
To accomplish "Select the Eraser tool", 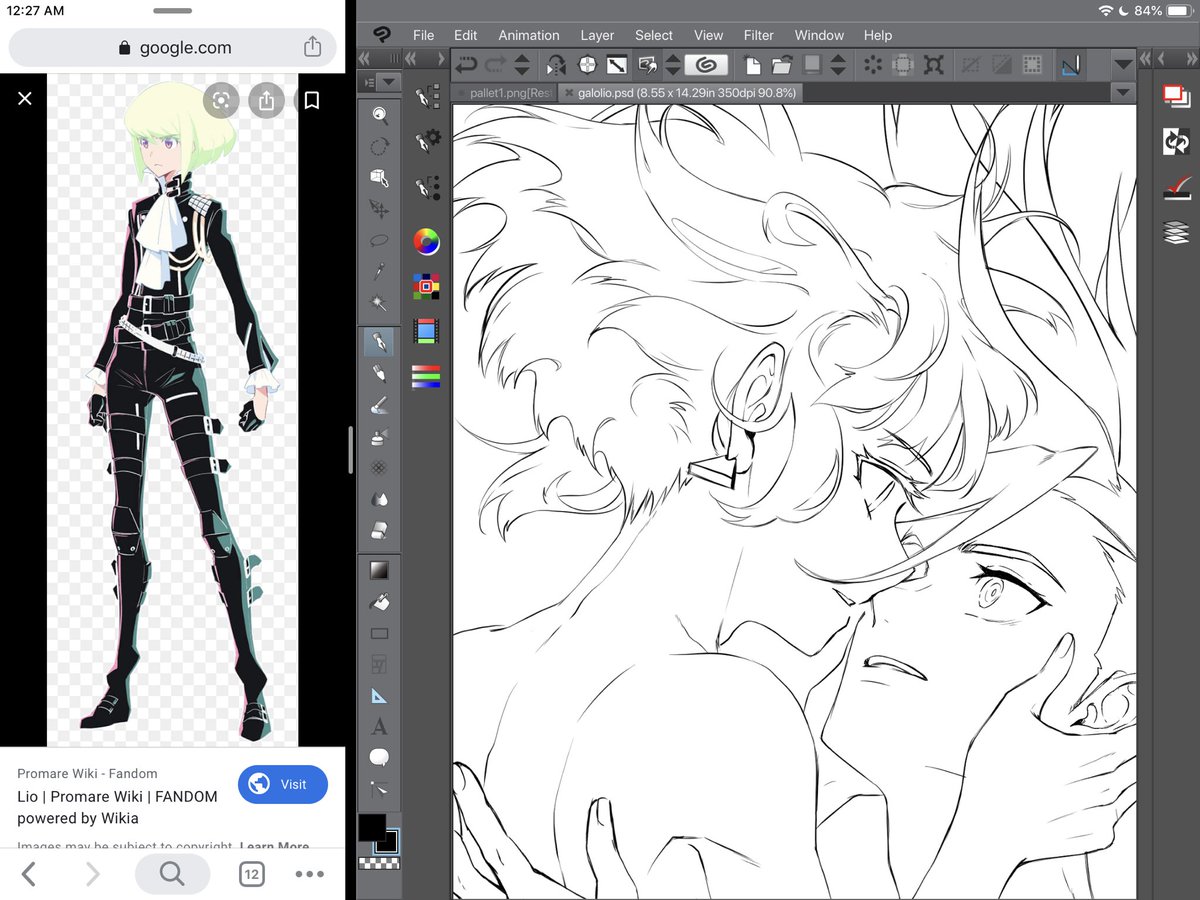I will 379,529.
